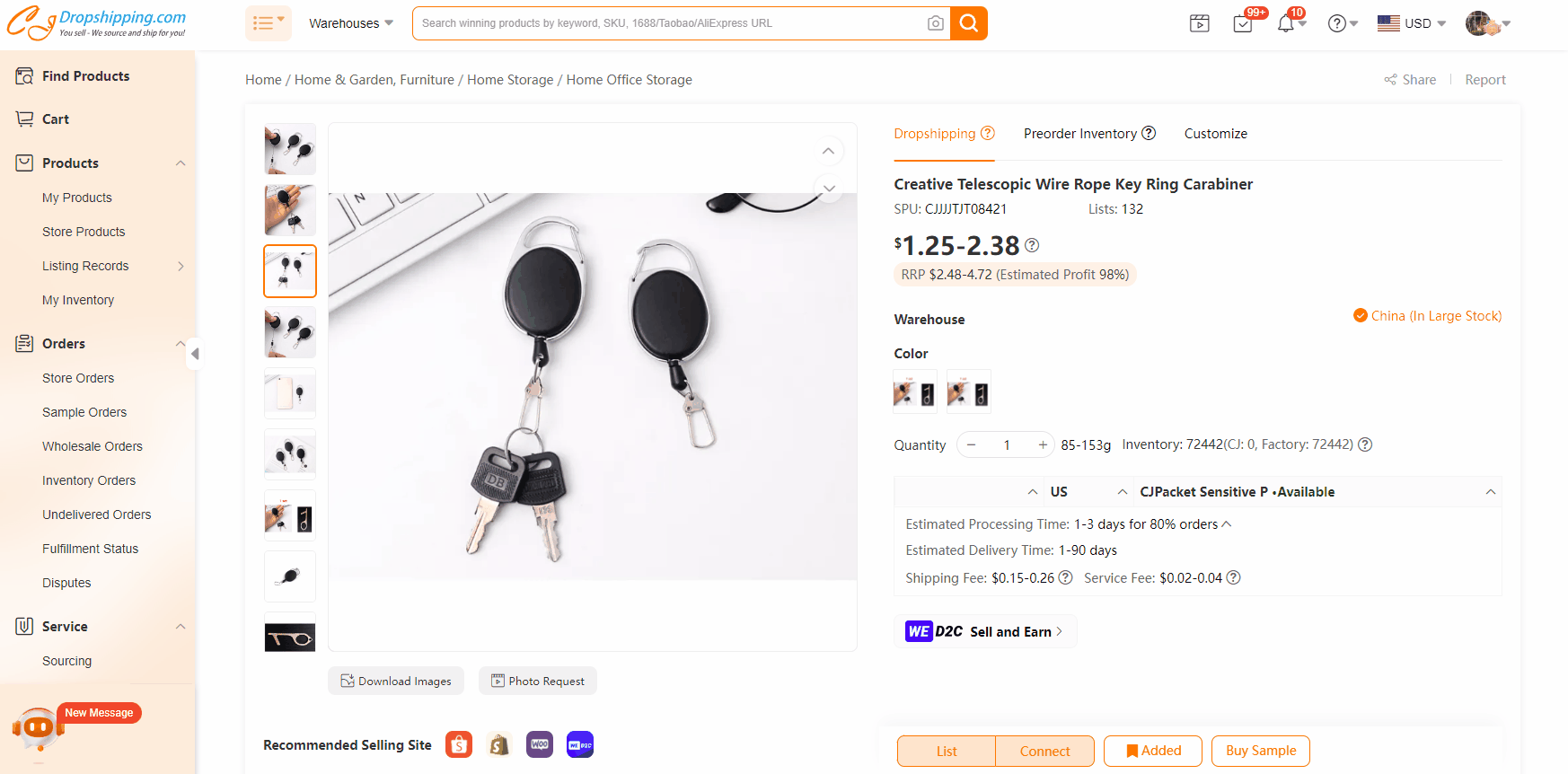Open the Warehouses dropdown
Screen dimensions: 1568x774
coord(350,23)
